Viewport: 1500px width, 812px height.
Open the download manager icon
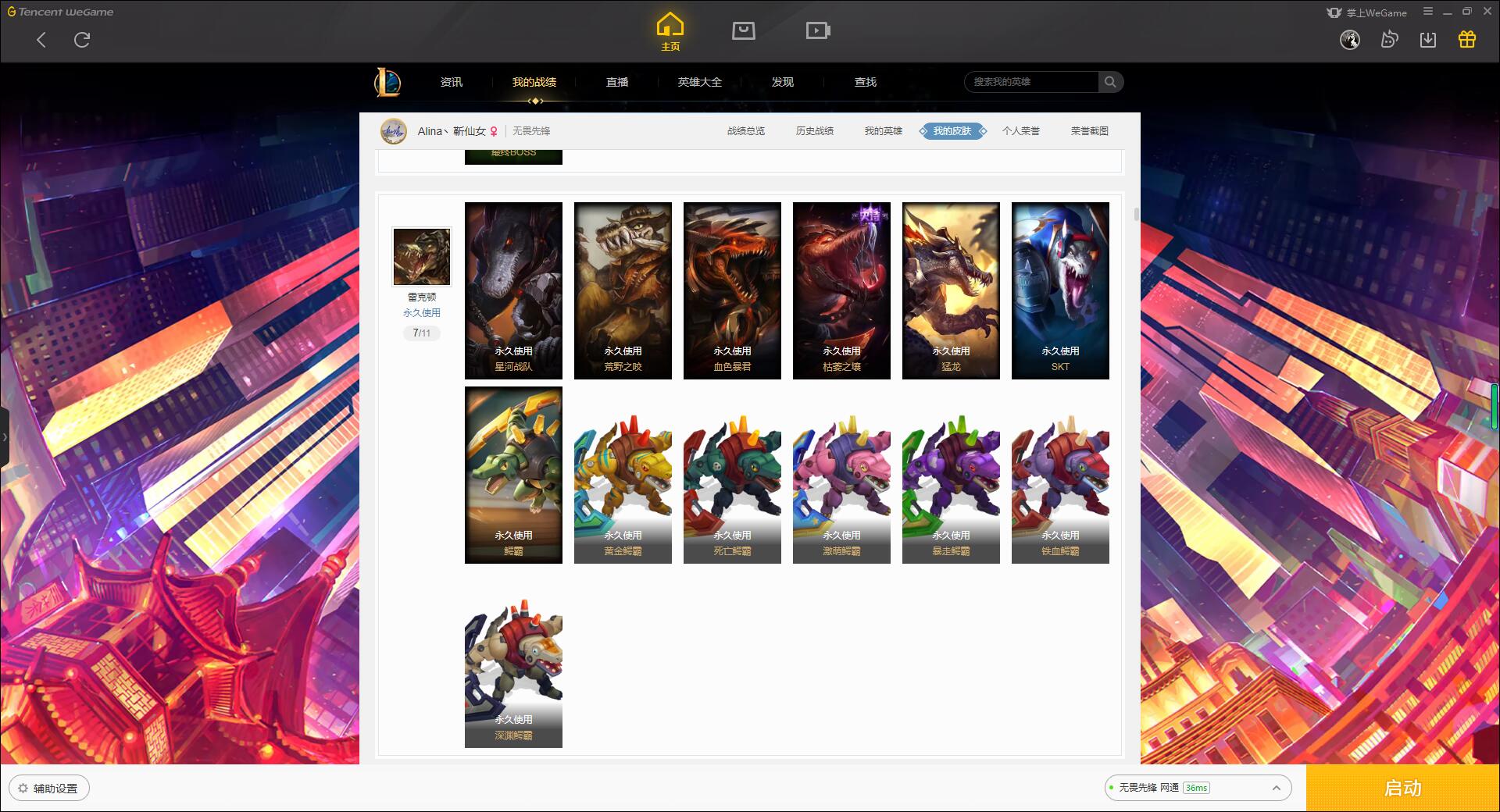coord(1428,40)
